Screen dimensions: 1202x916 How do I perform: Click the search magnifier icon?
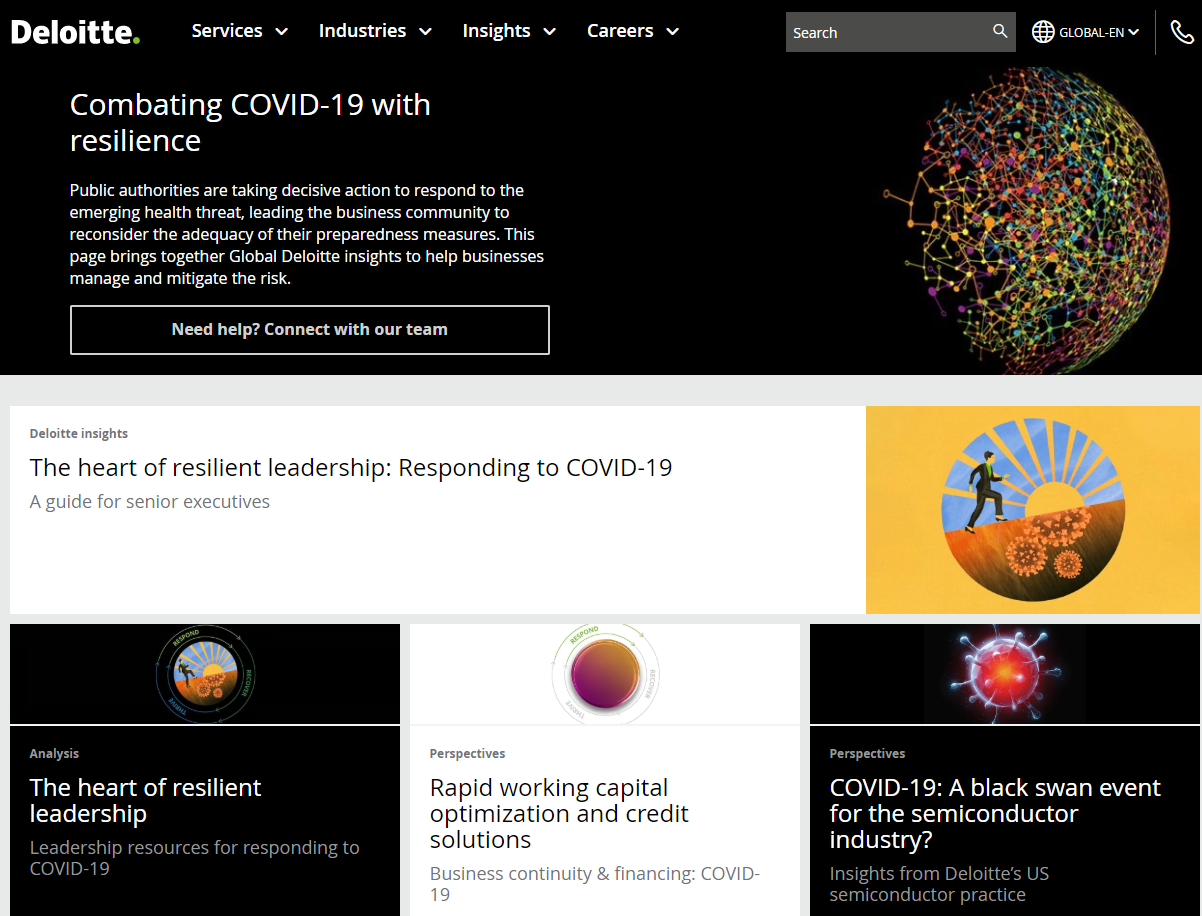click(x=1000, y=32)
